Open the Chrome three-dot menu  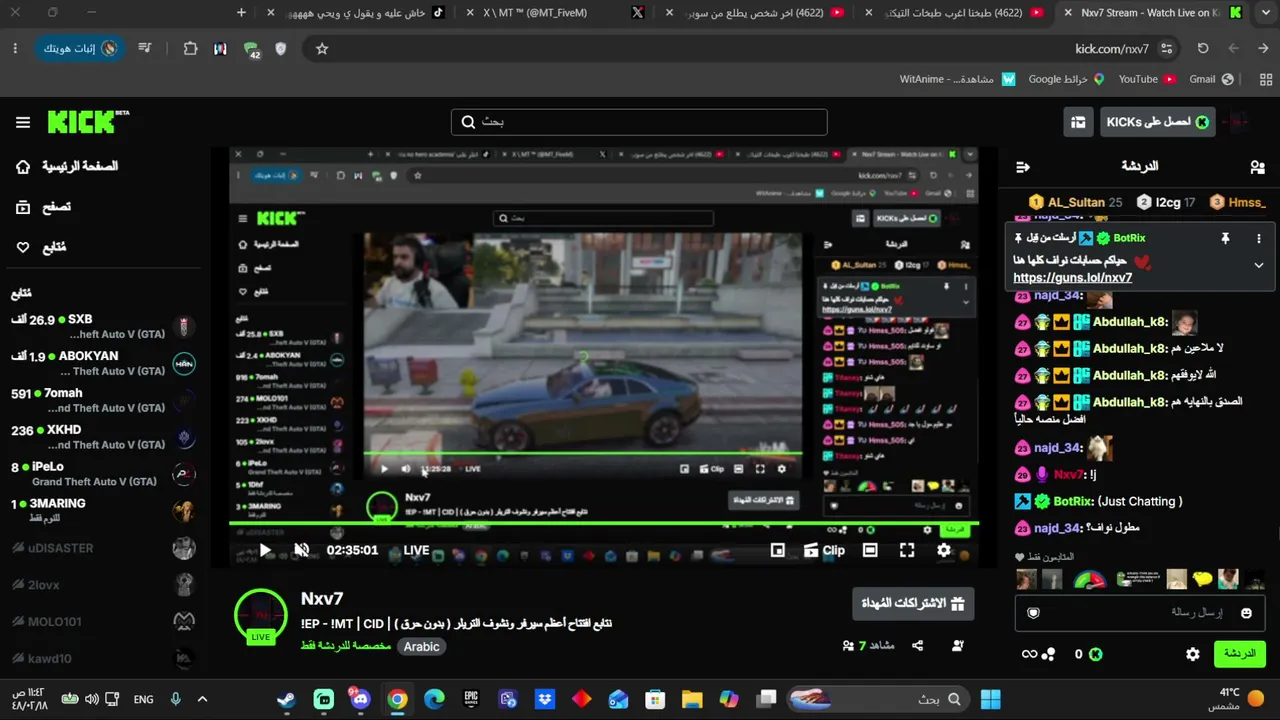(15, 48)
